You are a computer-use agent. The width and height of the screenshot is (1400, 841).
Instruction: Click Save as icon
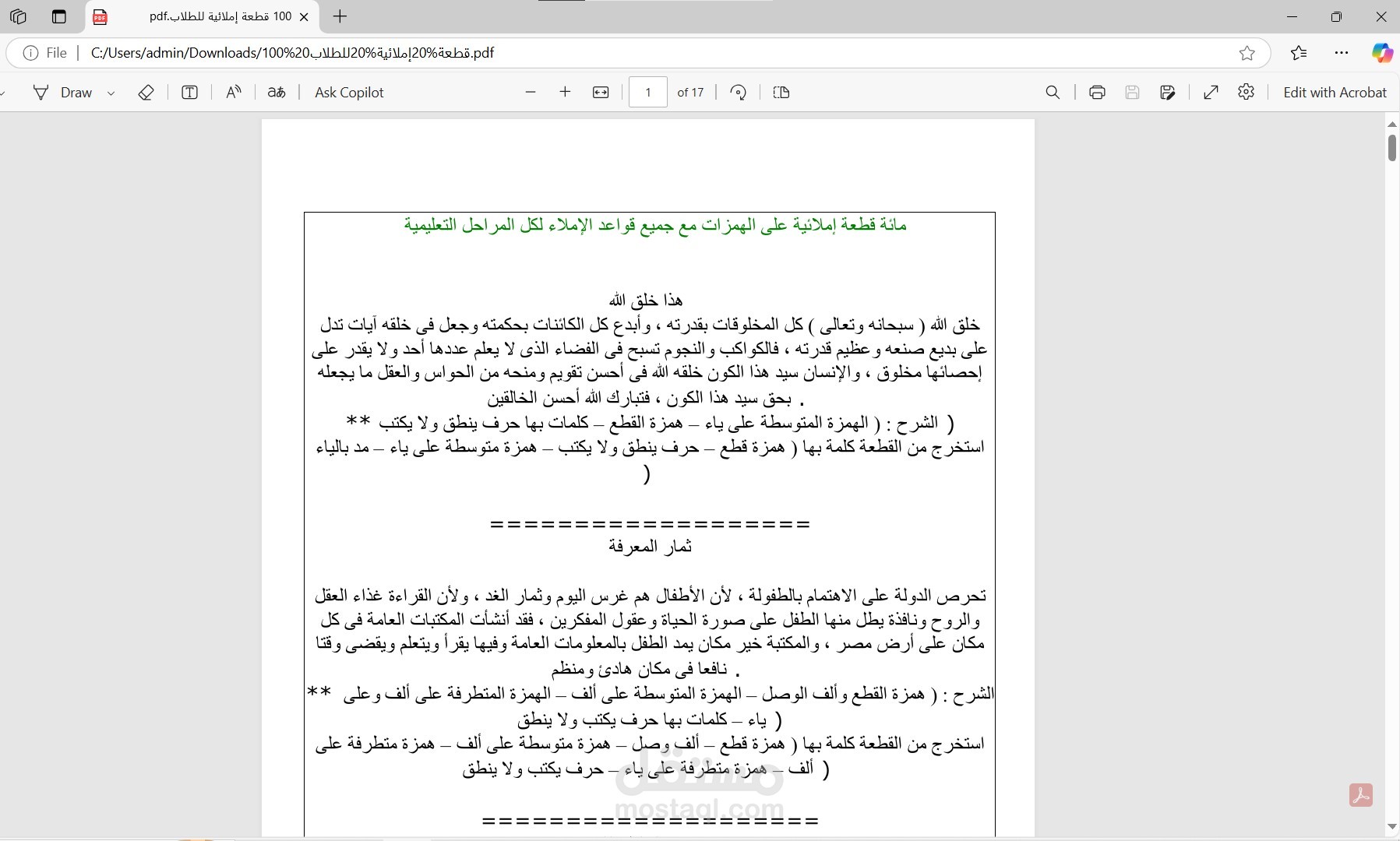tap(1167, 93)
